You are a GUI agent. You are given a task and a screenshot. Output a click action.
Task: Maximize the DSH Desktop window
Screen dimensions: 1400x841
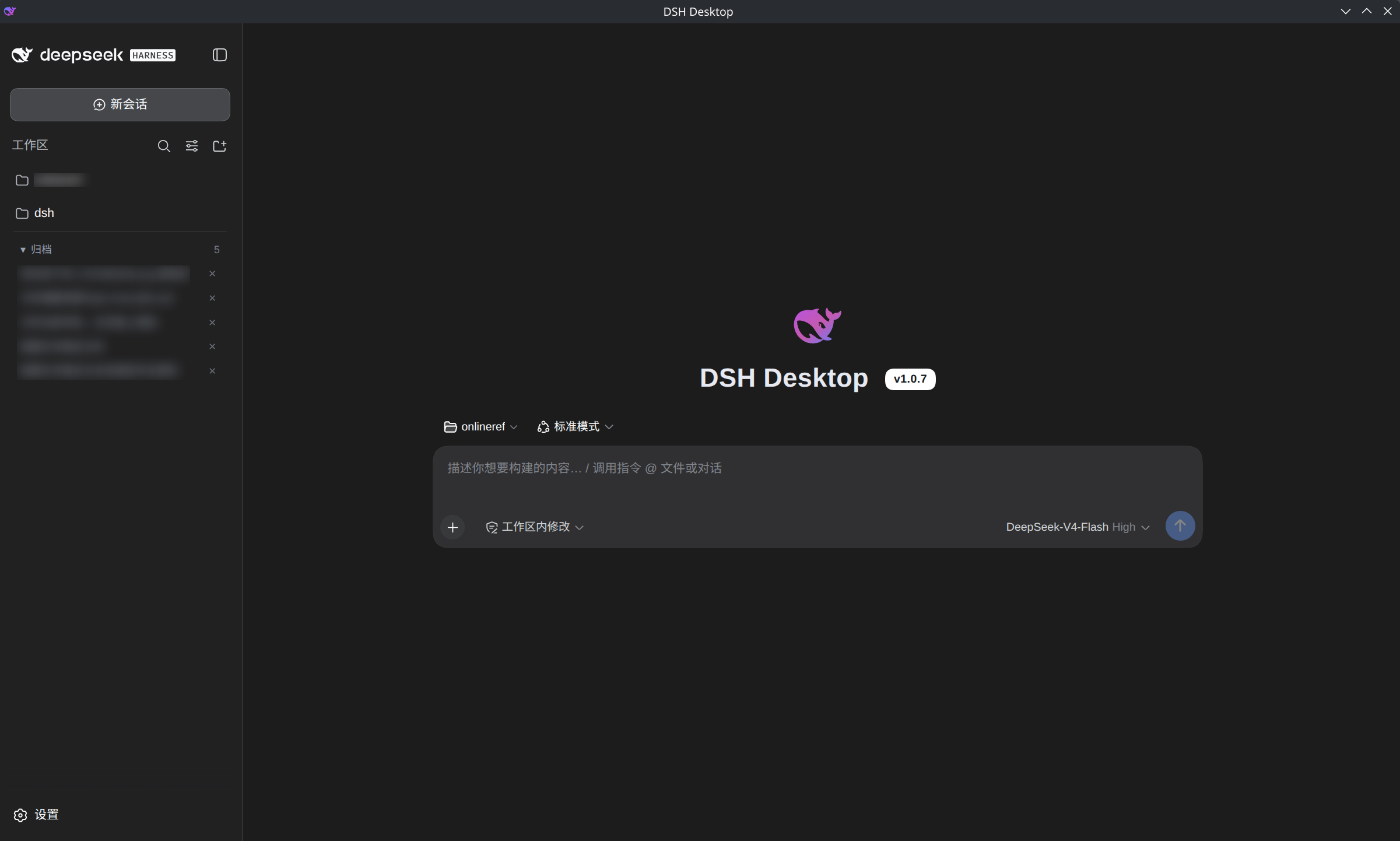point(1367,11)
